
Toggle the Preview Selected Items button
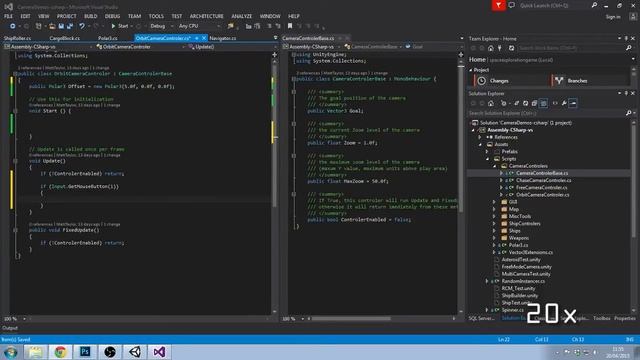(x=573, y=103)
